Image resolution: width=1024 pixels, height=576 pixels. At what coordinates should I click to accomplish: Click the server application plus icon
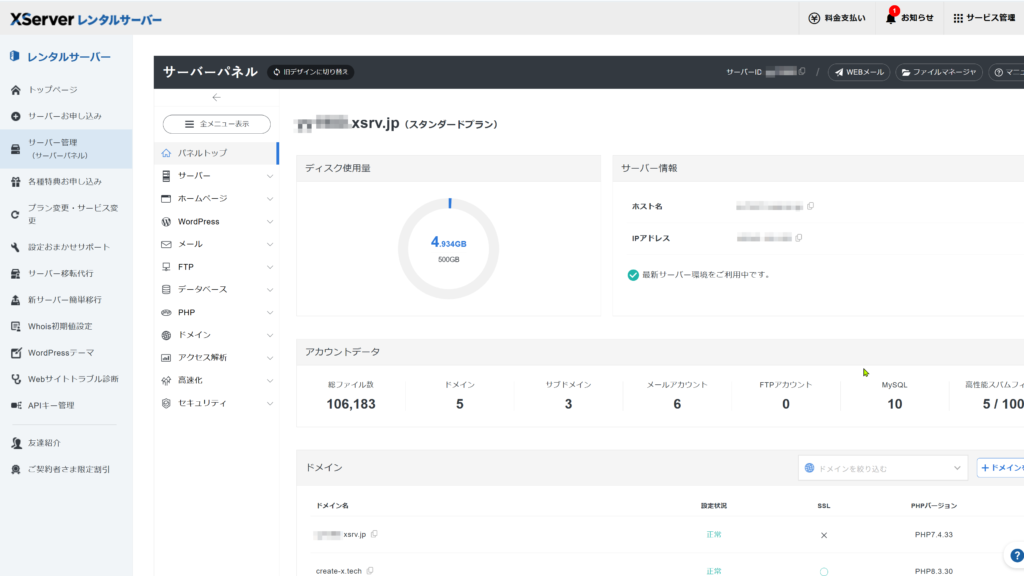(x=16, y=116)
